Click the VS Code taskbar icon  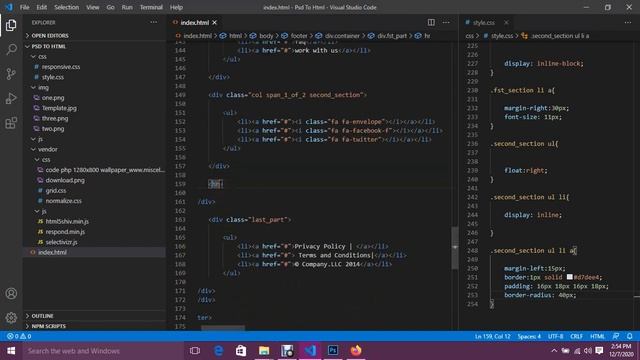point(310,351)
